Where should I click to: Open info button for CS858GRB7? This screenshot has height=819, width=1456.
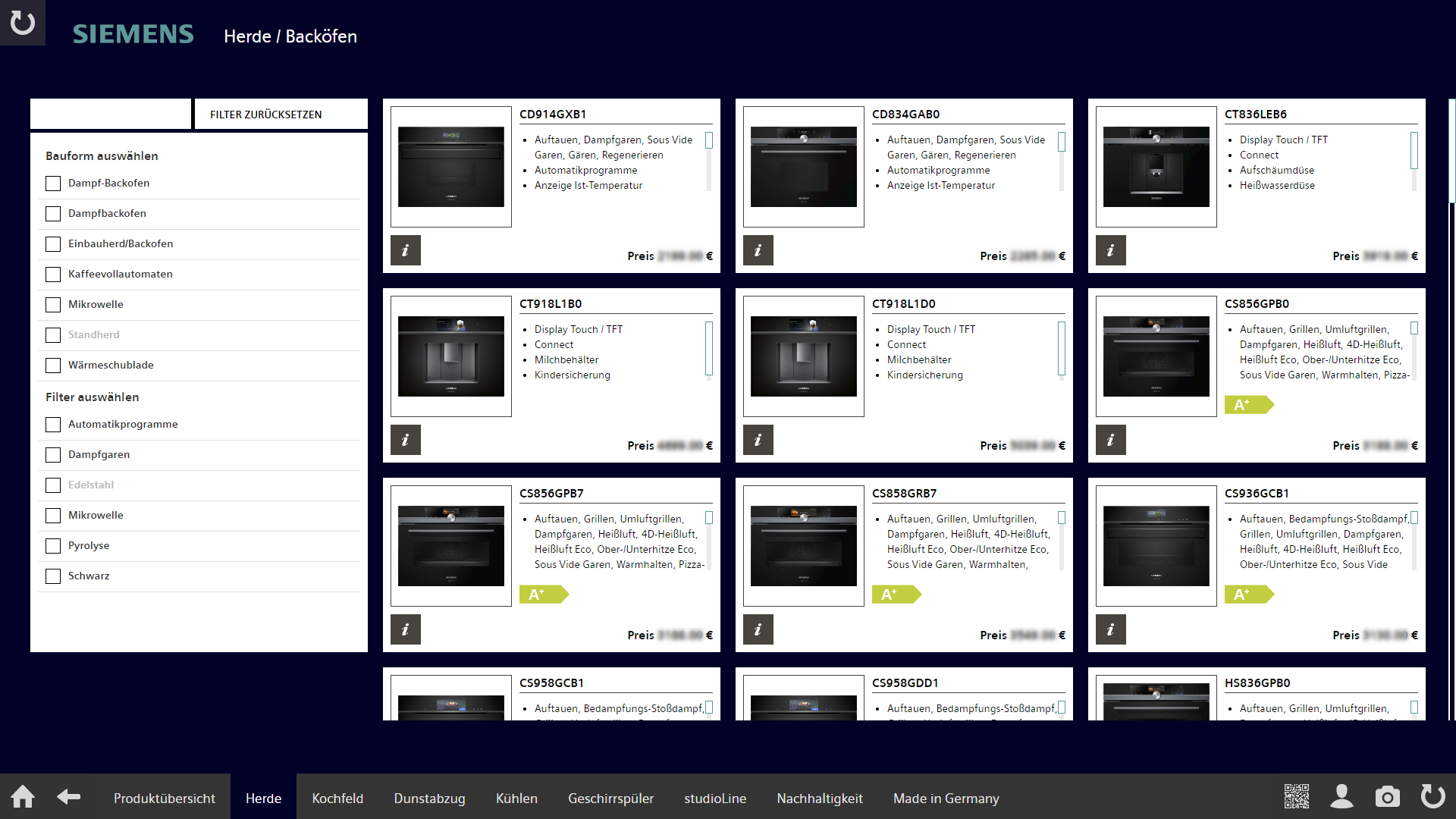(758, 629)
